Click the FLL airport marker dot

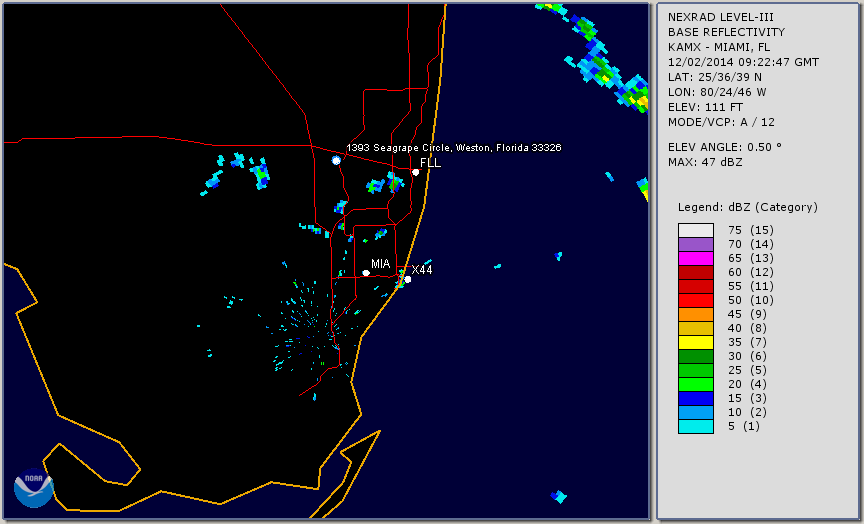click(415, 172)
